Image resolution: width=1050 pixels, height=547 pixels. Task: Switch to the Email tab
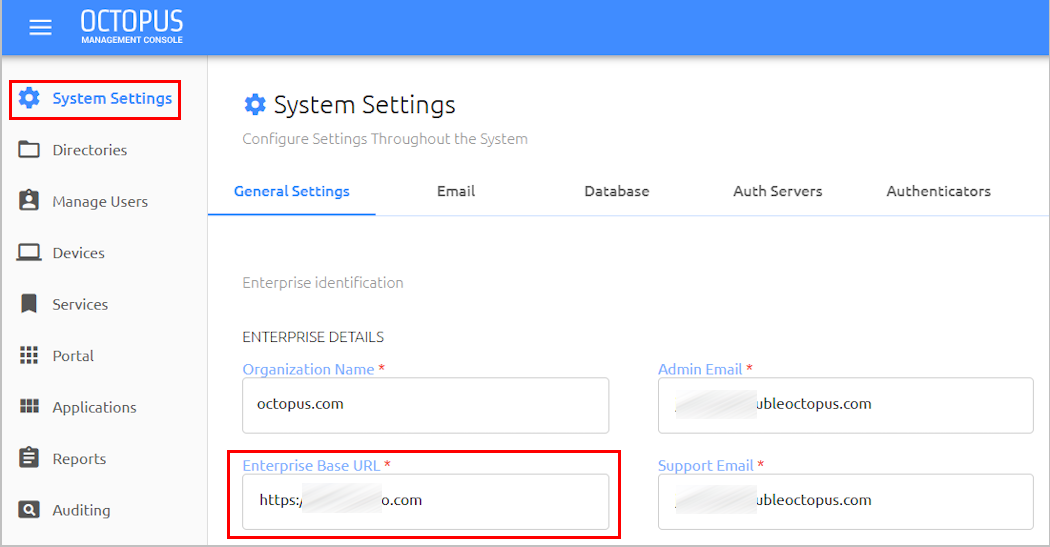click(456, 191)
